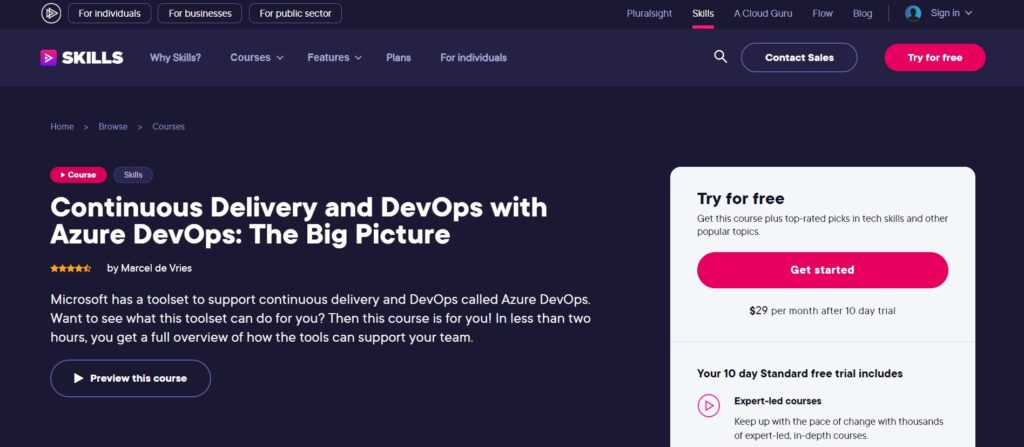Open the Plans menu item

click(x=398, y=58)
